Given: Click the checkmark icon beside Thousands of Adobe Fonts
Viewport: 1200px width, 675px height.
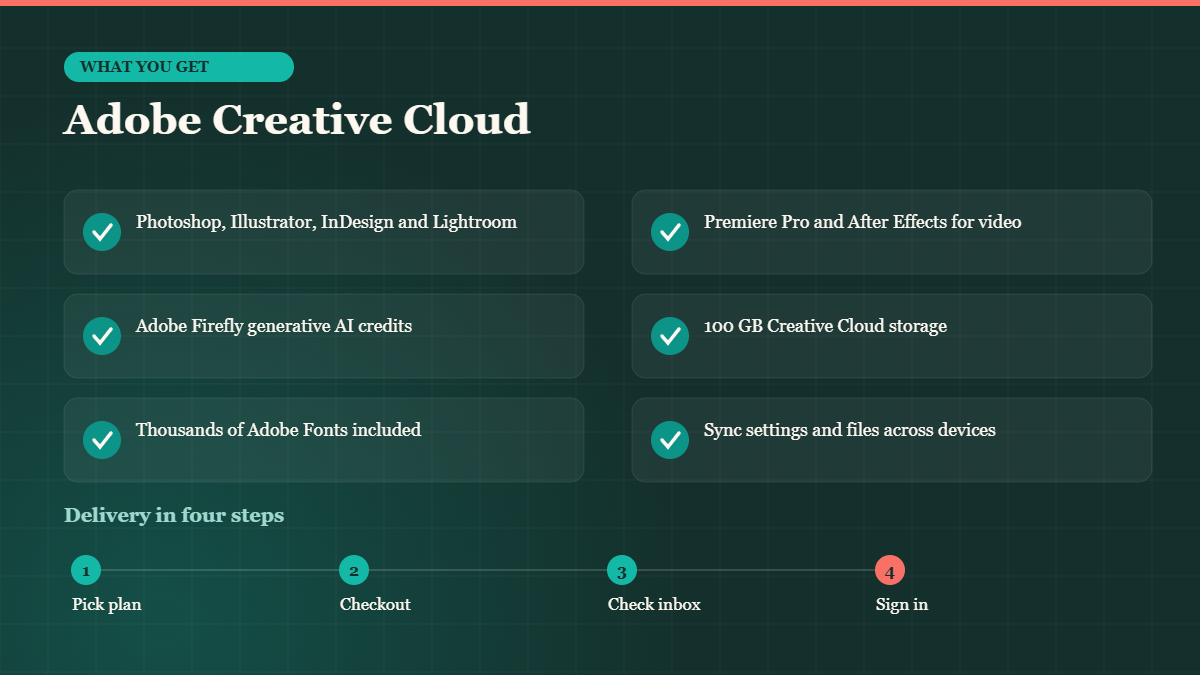Looking at the screenshot, I should [x=102, y=440].
